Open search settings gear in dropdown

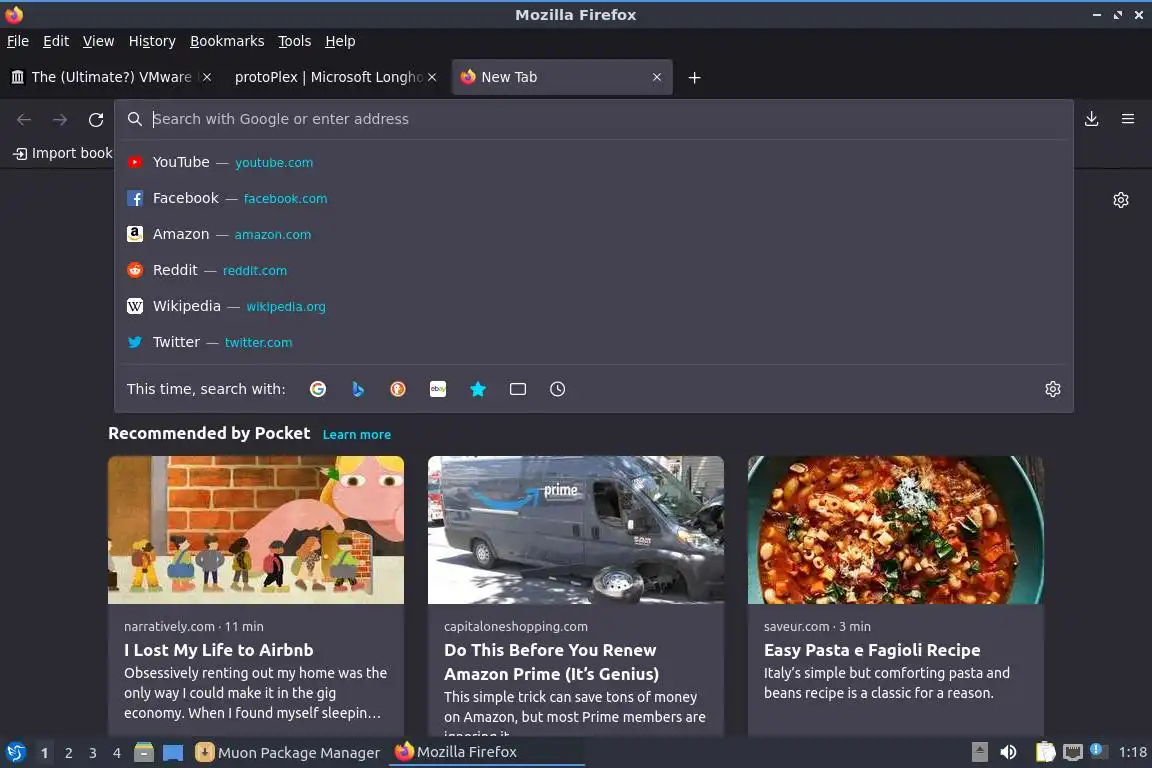(1052, 389)
